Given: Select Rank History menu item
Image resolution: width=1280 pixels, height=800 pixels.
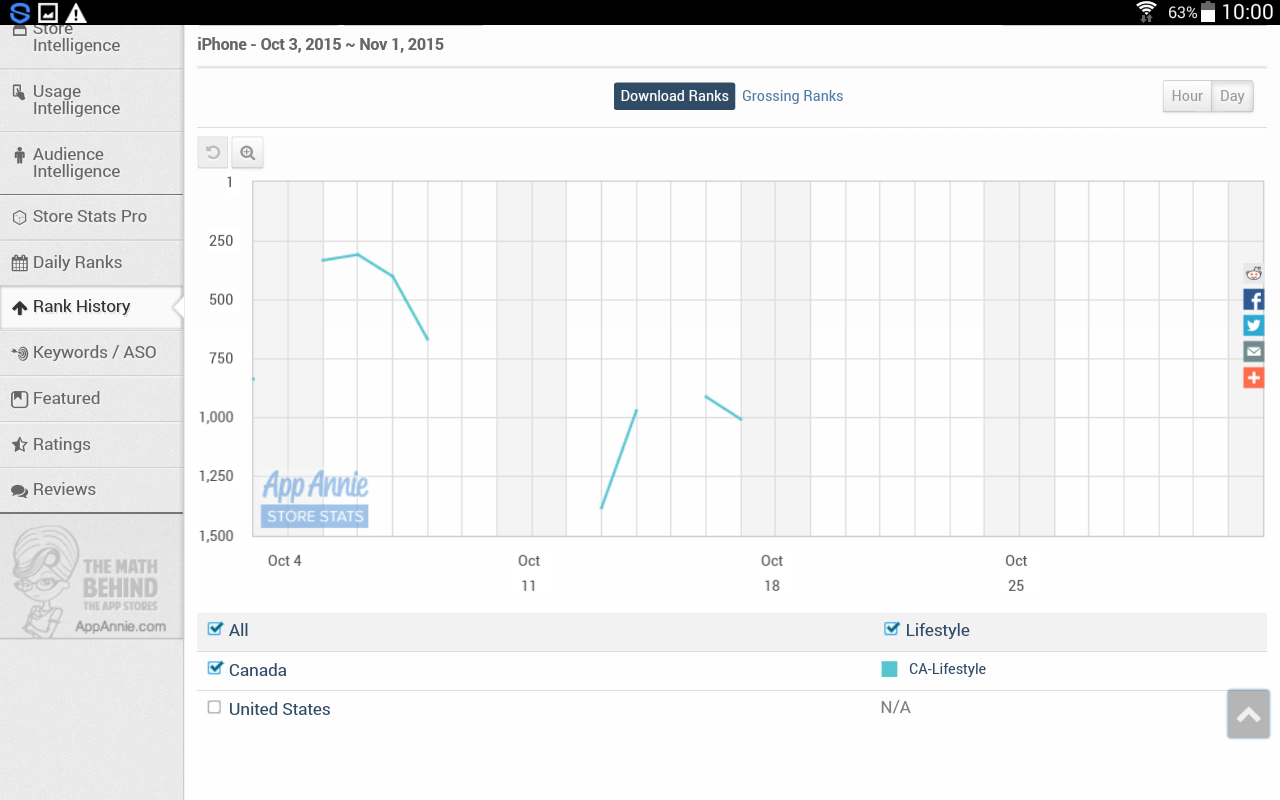Looking at the screenshot, I should (x=91, y=307).
